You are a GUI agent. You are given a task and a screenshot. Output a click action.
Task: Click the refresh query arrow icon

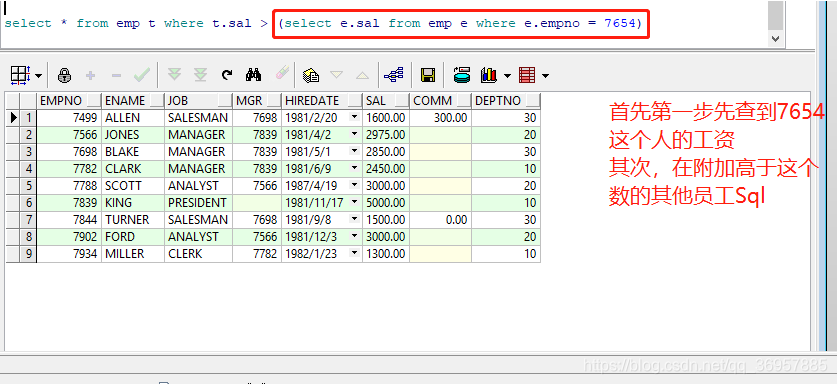pos(227,75)
